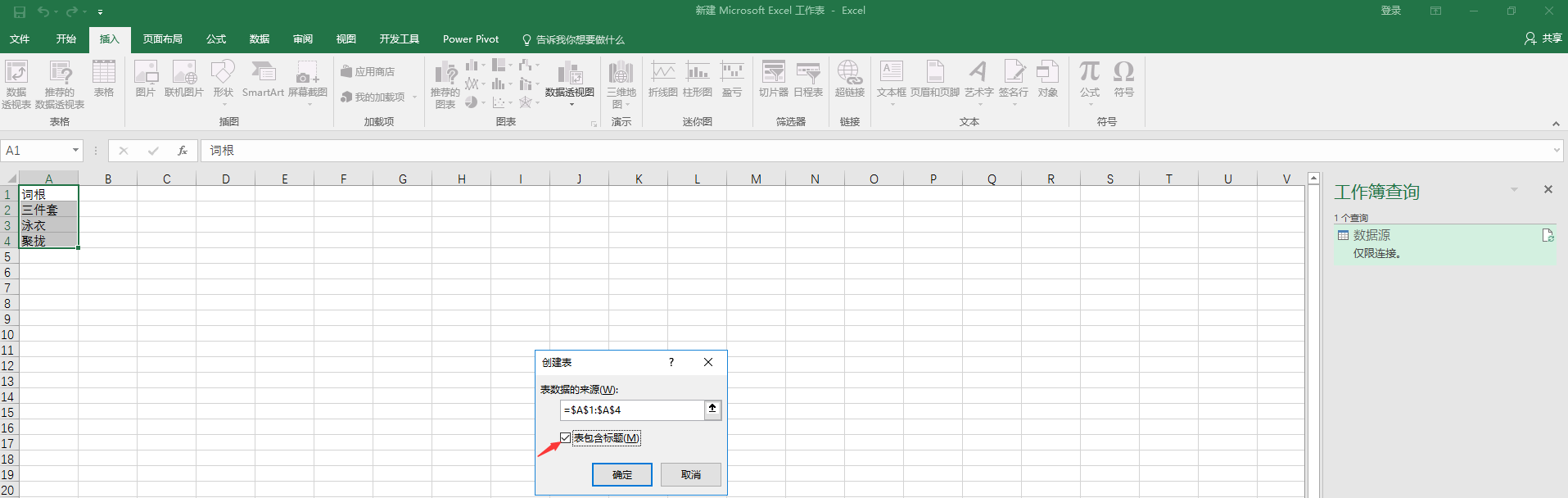Switch to the Power Pivot tab
Viewport: 1568px width, 498px height.
[x=471, y=39]
